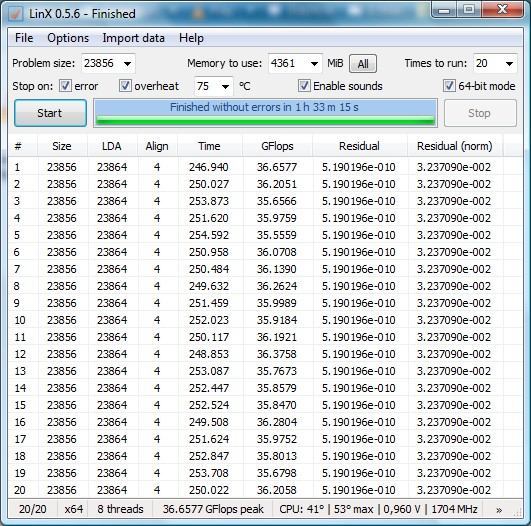Image resolution: width=531 pixels, height=526 pixels.
Task: Click the Start button
Action: click(x=50, y=113)
